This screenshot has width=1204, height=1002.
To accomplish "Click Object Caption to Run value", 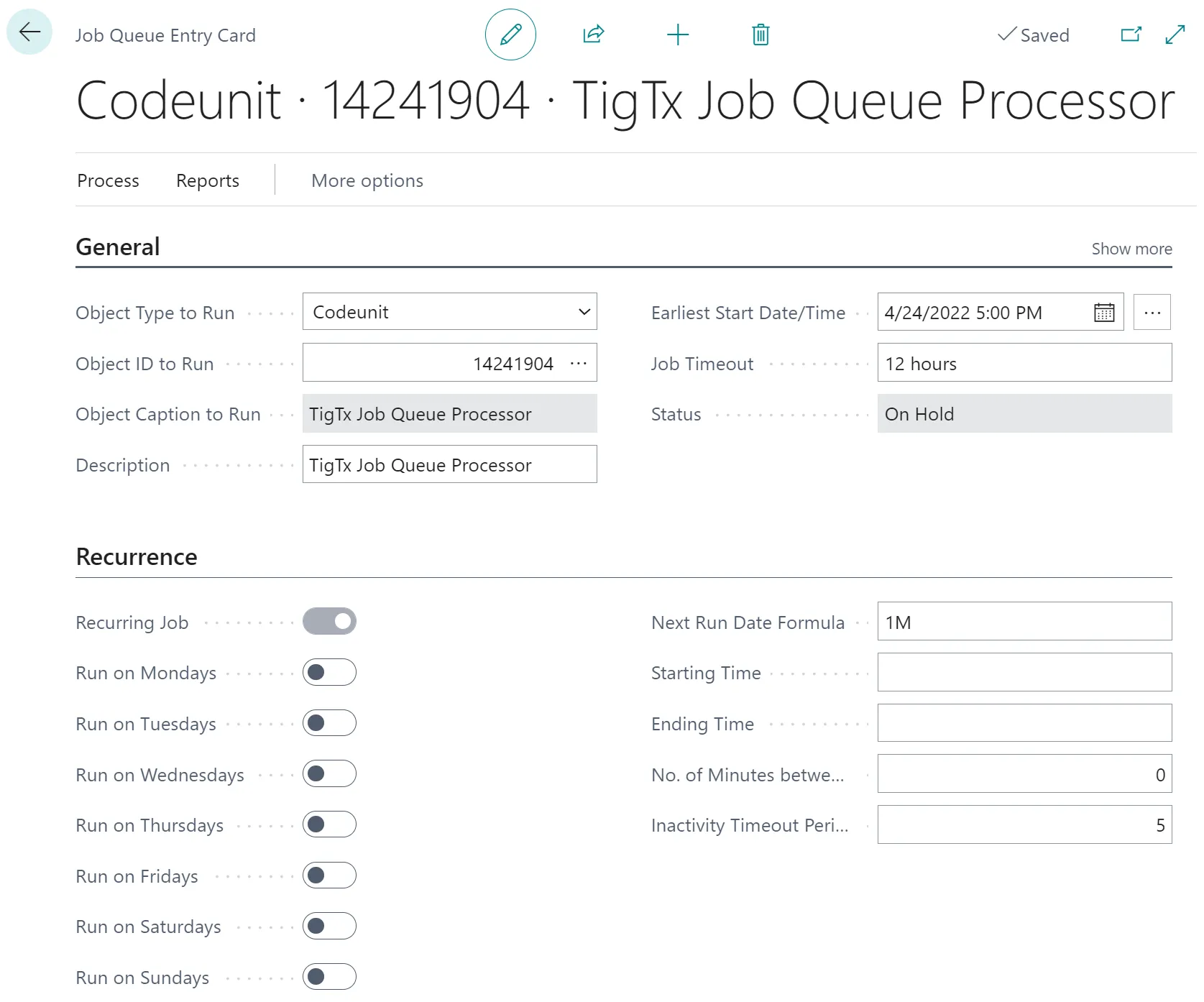I will tap(450, 413).
